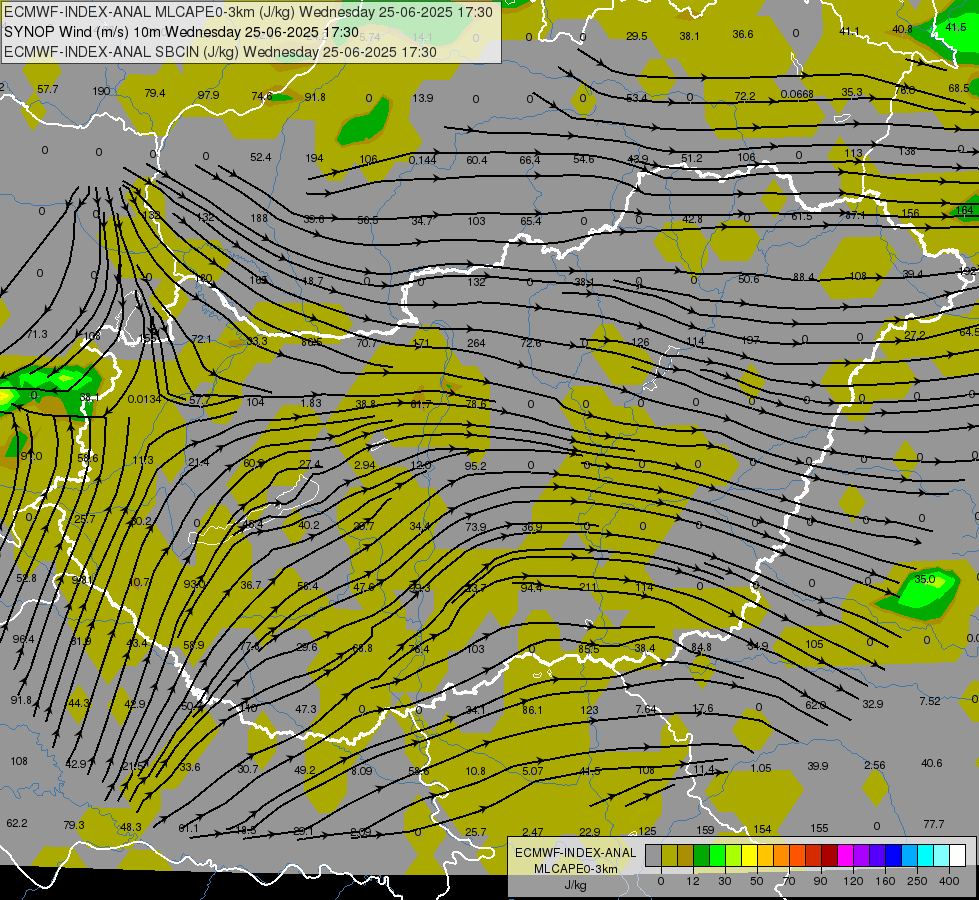979x900 pixels.
Task: Click the map value '62.2'
Action: tap(17, 823)
